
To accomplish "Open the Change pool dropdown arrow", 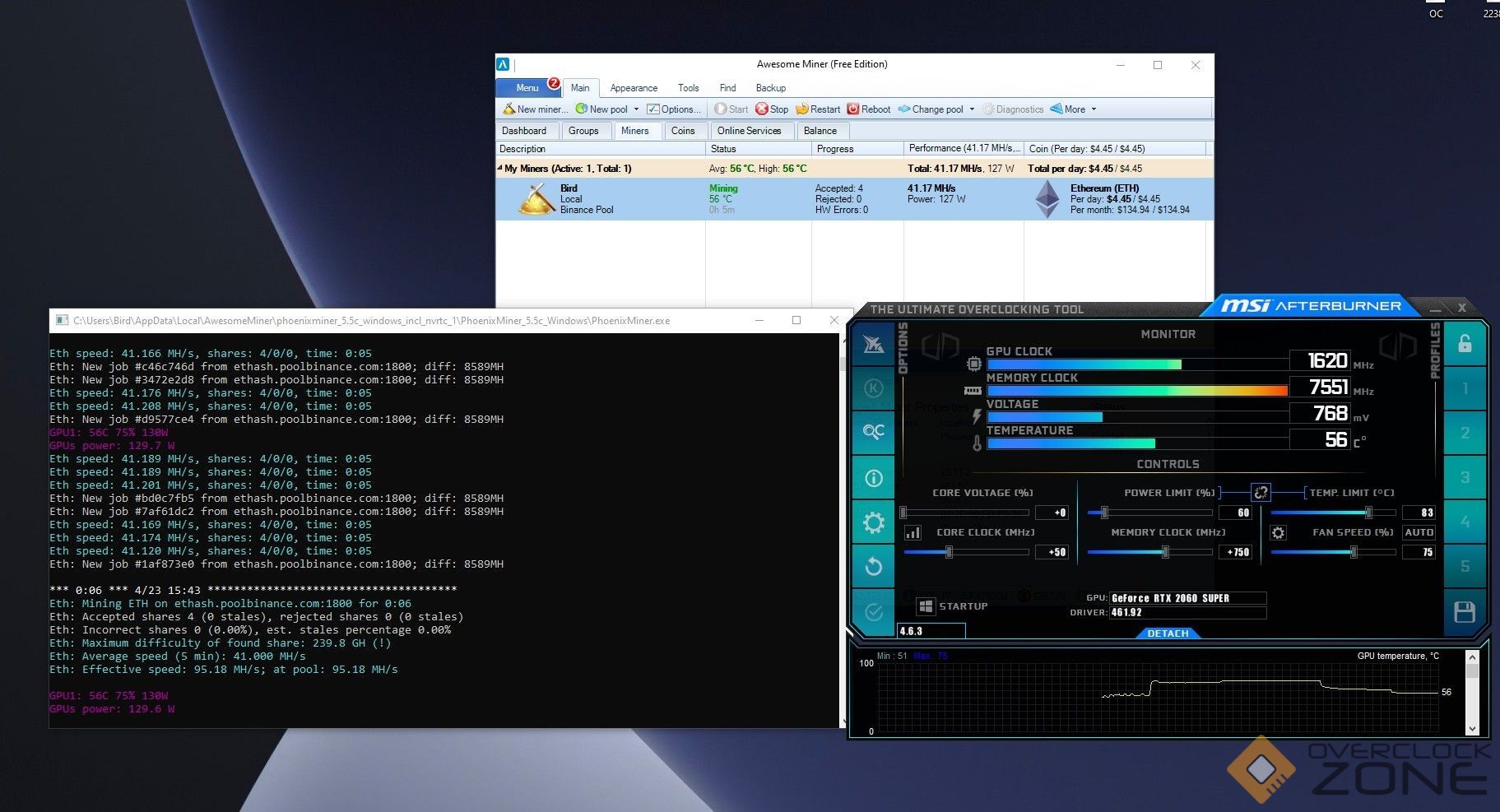I will [972, 109].
